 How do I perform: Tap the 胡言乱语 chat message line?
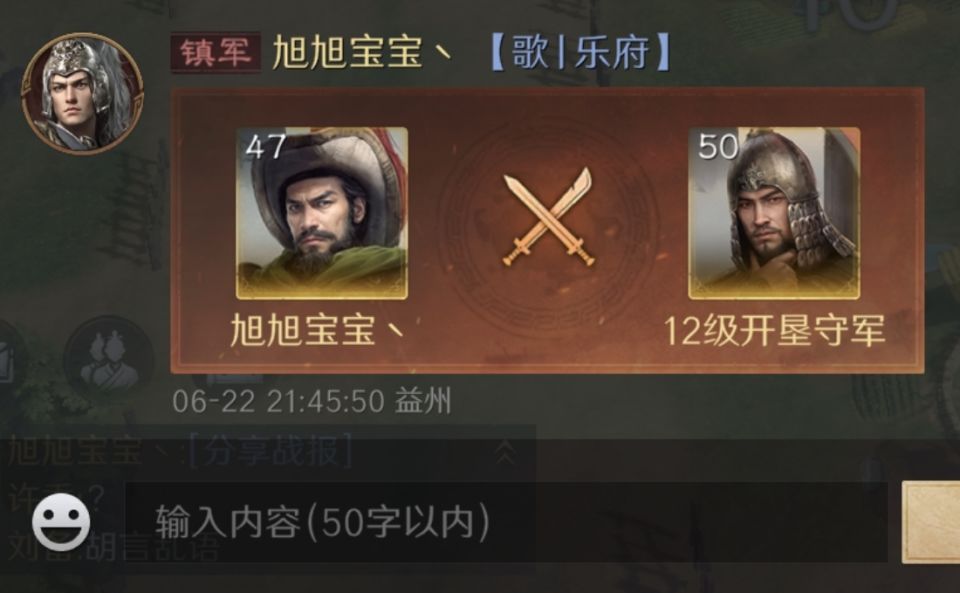(x=113, y=546)
